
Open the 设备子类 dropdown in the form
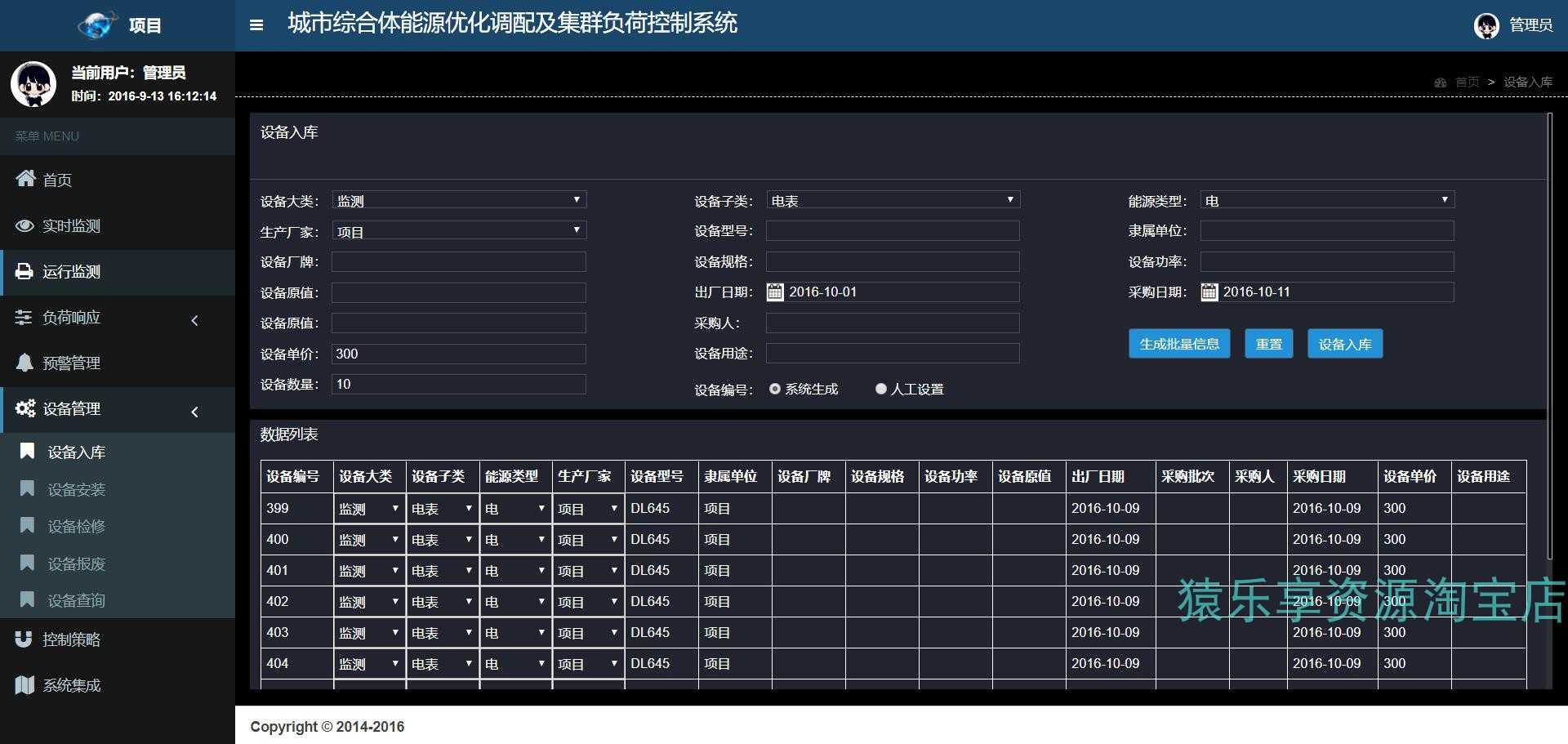click(893, 200)
